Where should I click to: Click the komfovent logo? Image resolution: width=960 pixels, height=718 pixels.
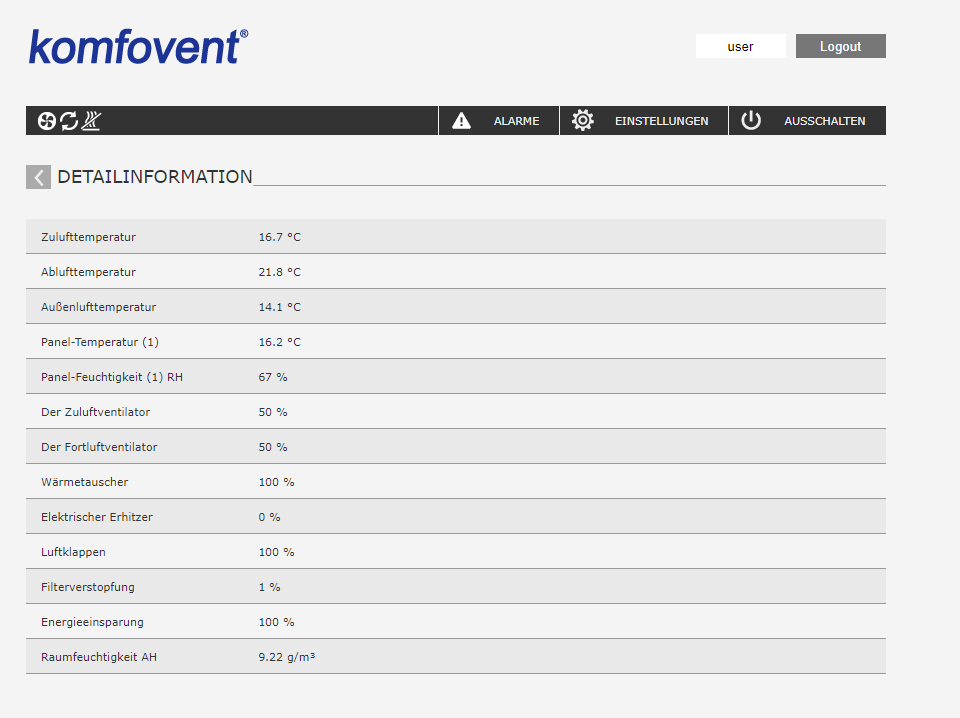coord(138,47)
